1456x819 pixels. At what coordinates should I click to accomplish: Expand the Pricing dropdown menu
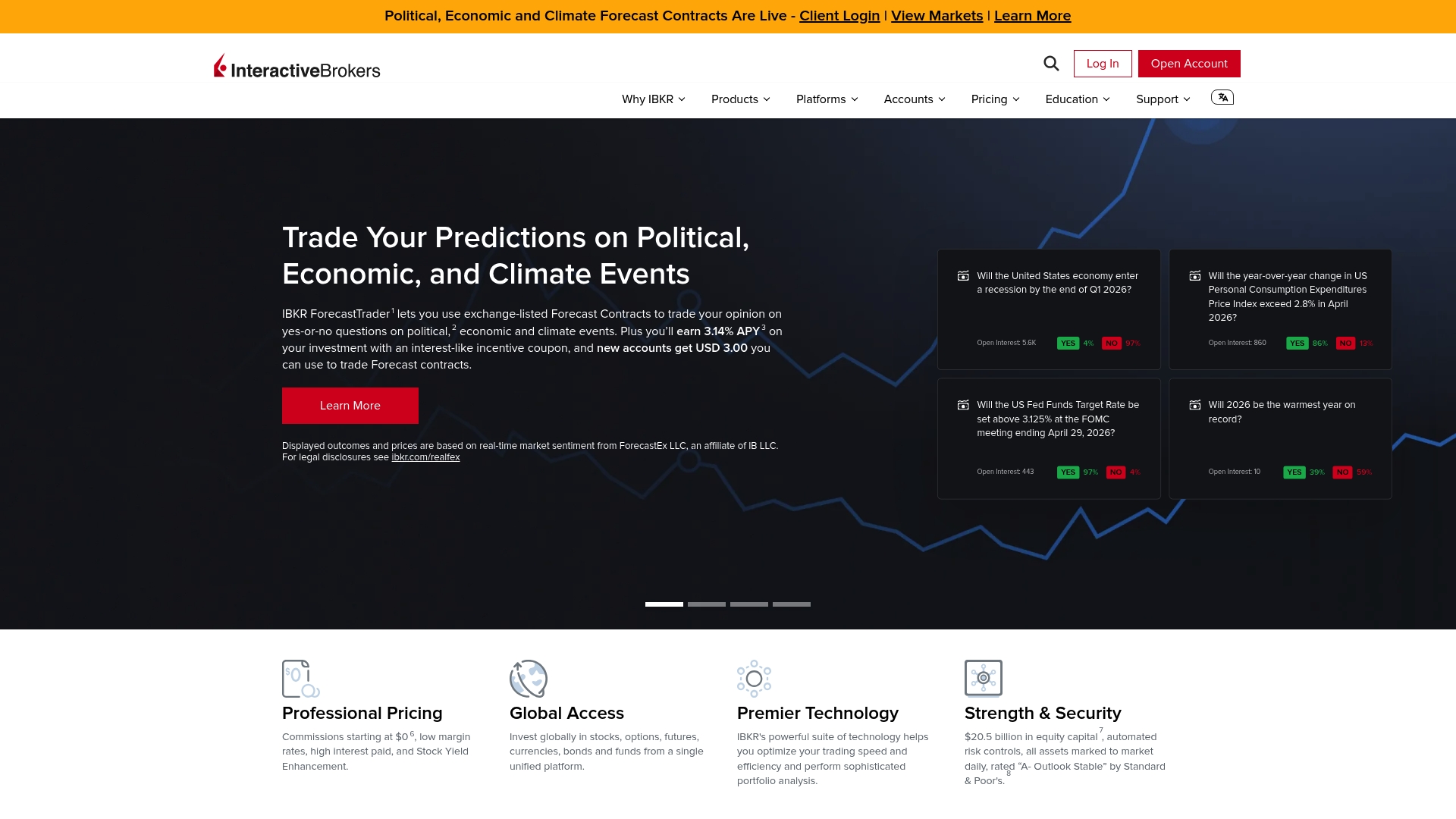995,99
